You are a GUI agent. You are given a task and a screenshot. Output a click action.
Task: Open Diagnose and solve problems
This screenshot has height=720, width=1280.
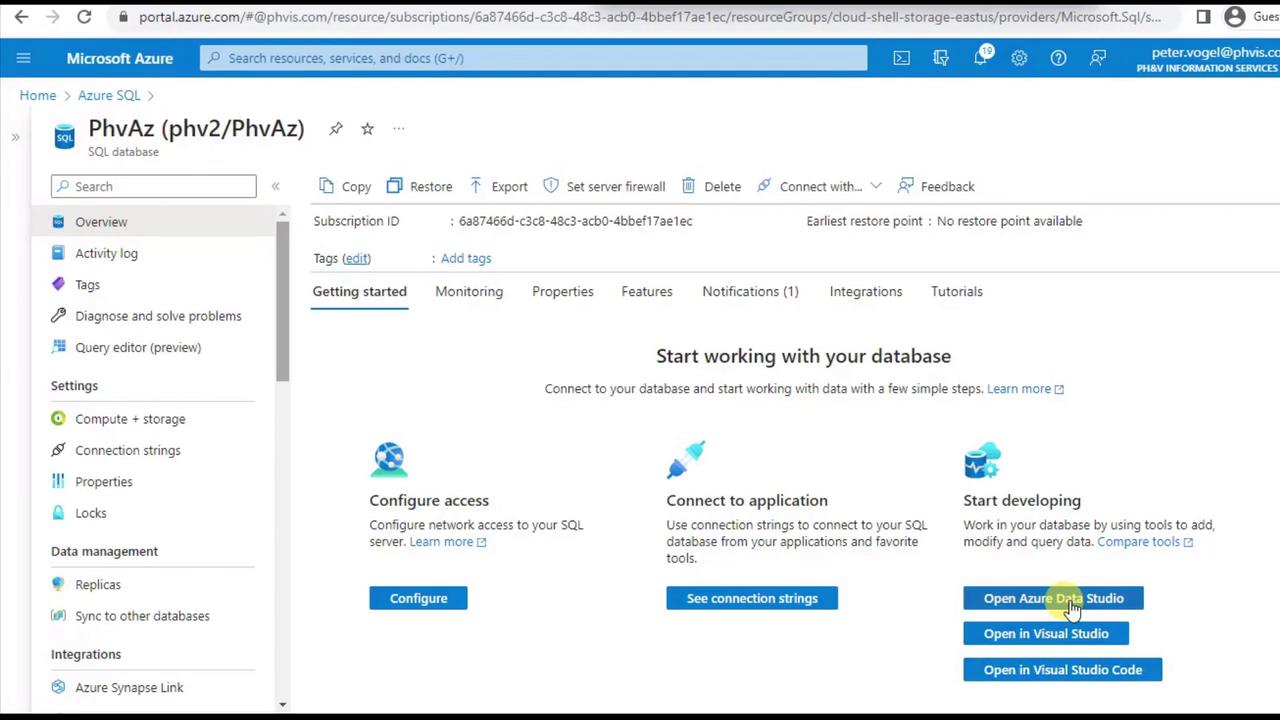click(158, 316)
